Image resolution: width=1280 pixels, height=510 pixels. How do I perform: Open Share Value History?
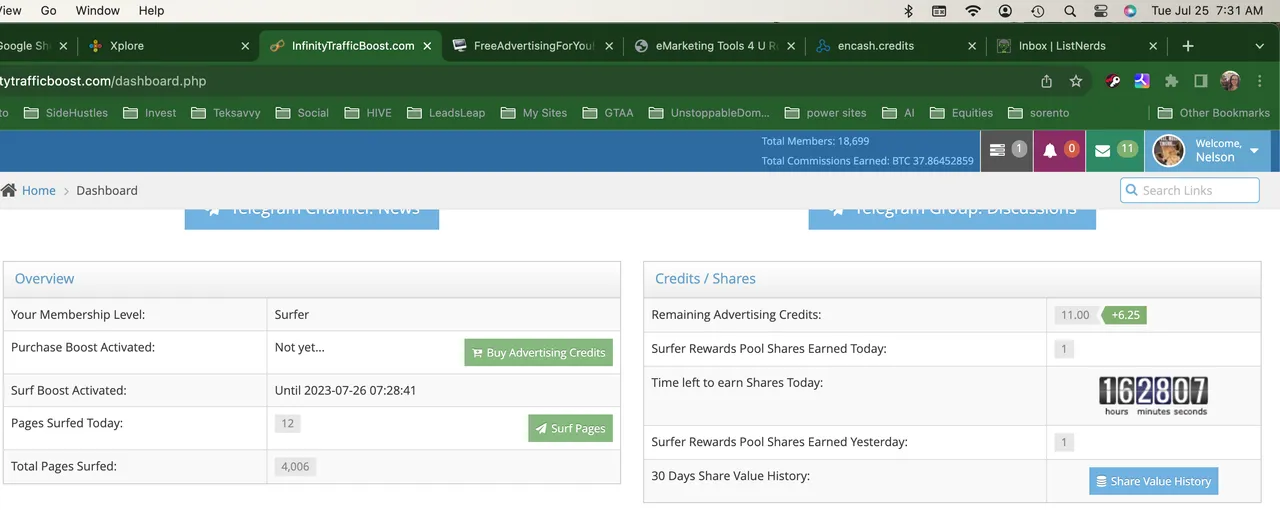[1153, 482]
